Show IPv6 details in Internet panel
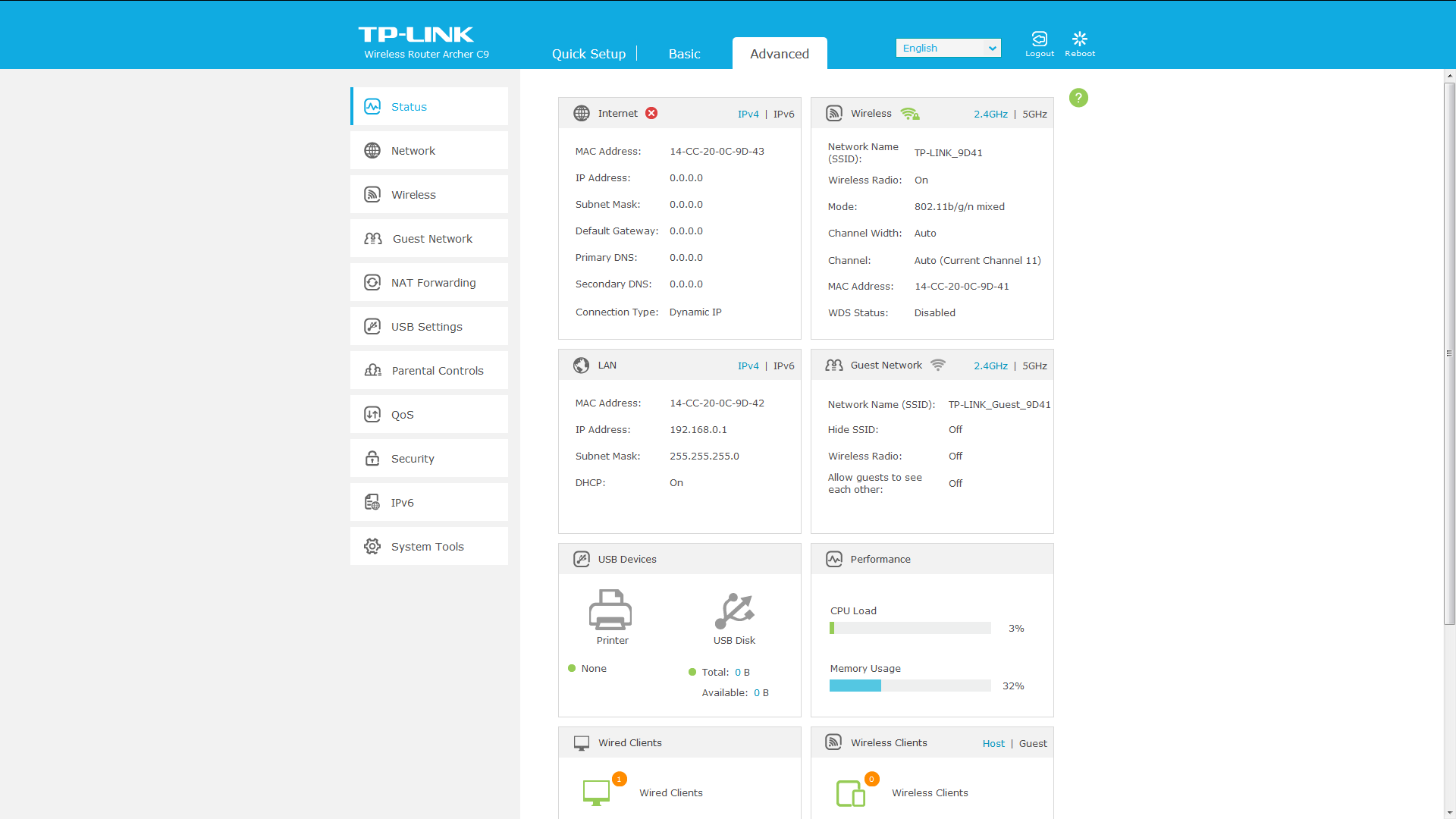This screenshot has height=819, width=1456. pyautogui.click(x=784, y=114)
